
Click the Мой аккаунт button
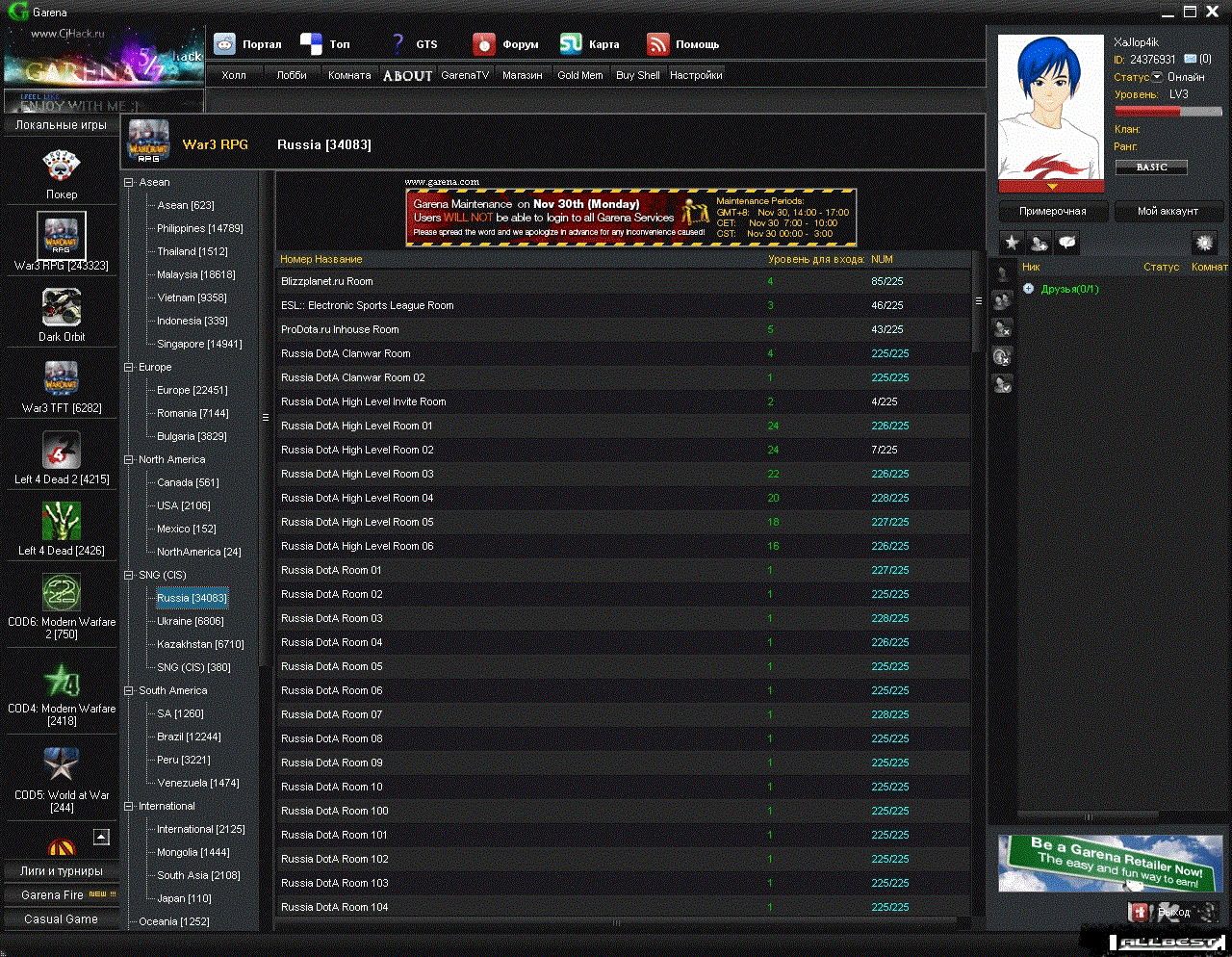tap(1168, 211)
